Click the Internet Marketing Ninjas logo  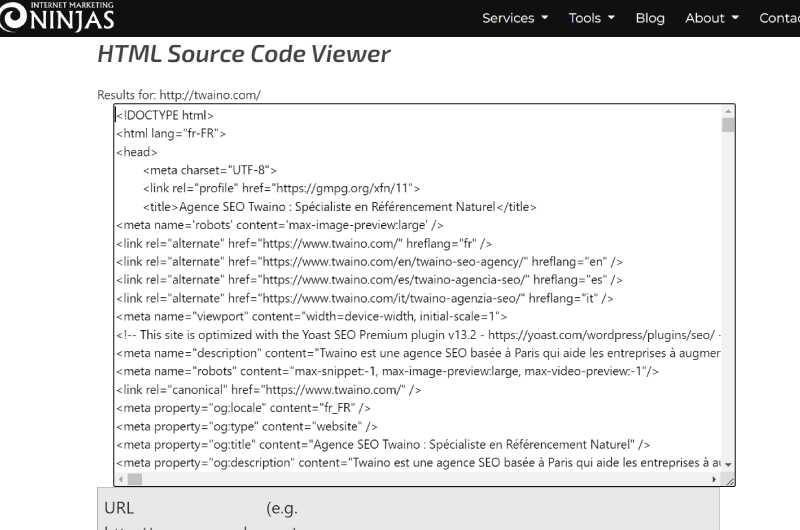tap(57, 16)
